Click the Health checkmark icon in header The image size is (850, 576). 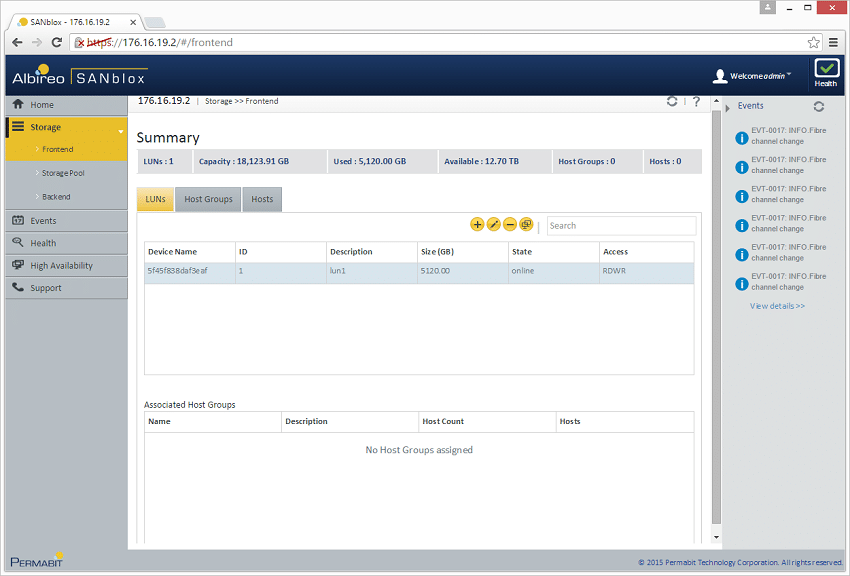pyautogui.click(x=826, y=68)
